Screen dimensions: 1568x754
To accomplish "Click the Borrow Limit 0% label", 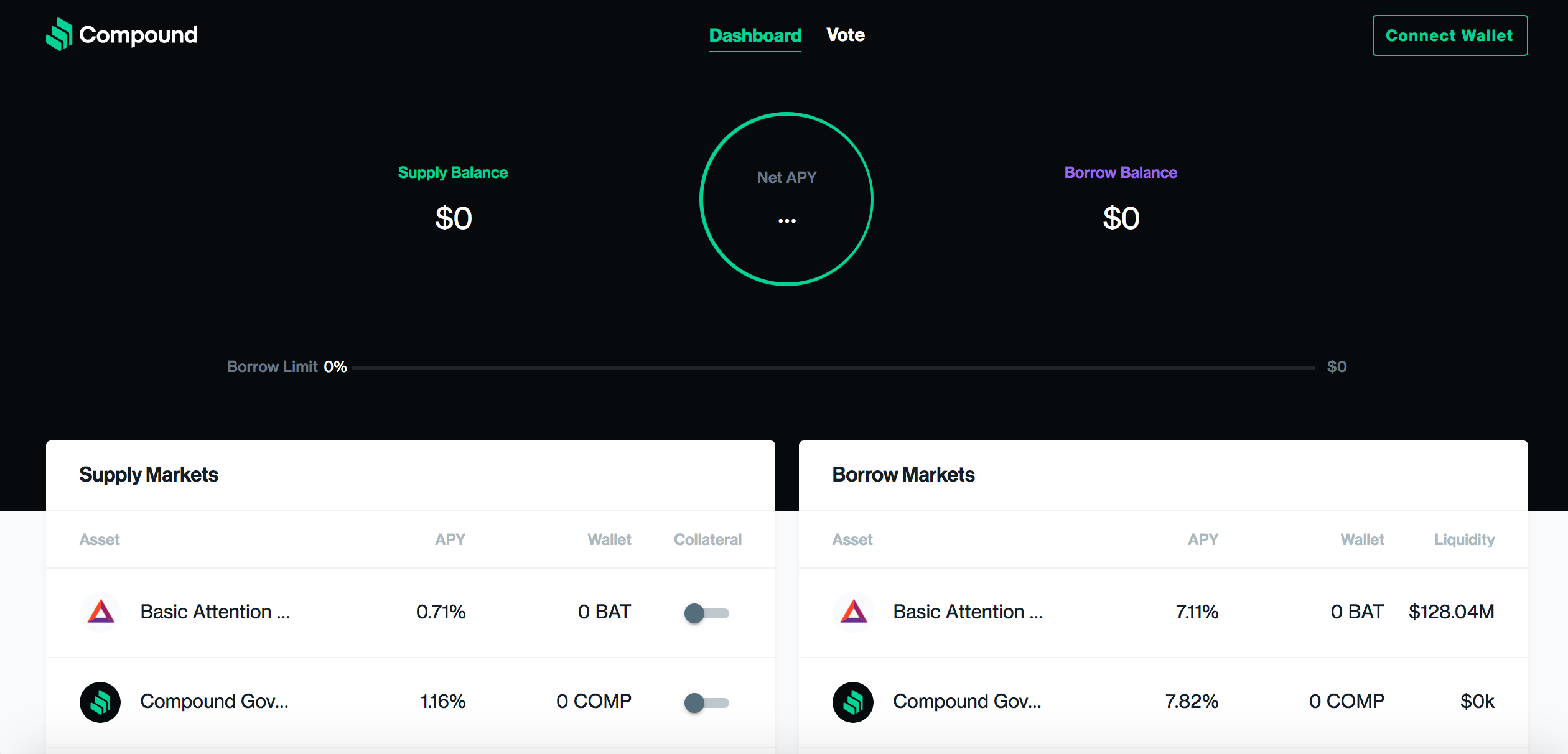I will pos(287,366).
